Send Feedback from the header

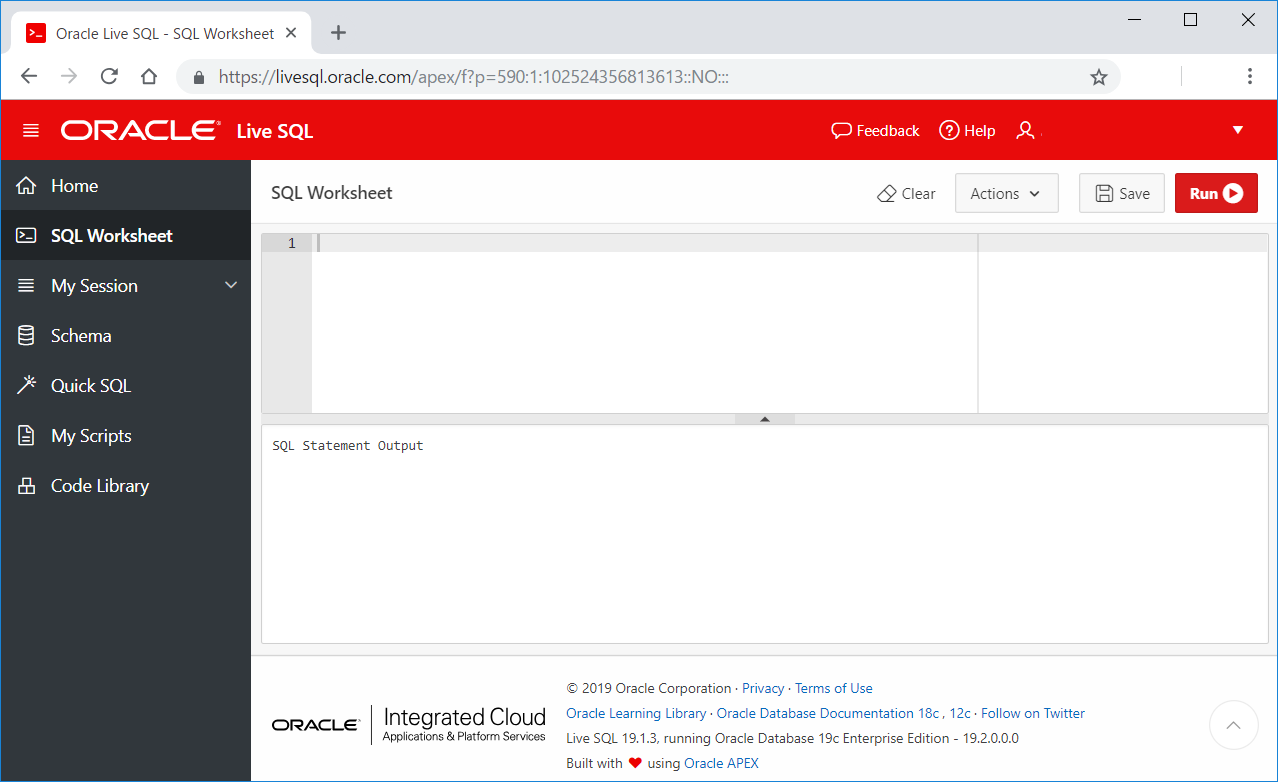point(874,129)
